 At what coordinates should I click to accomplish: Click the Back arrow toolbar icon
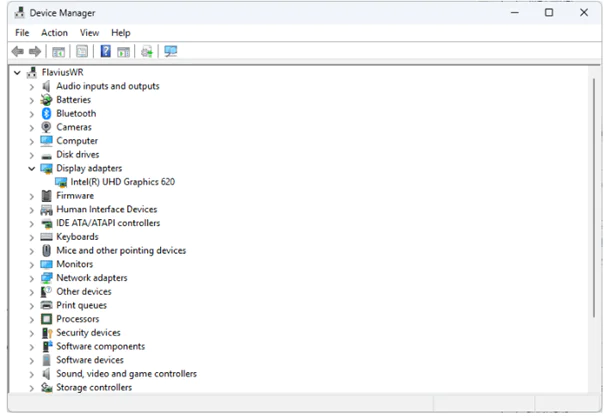17,51
